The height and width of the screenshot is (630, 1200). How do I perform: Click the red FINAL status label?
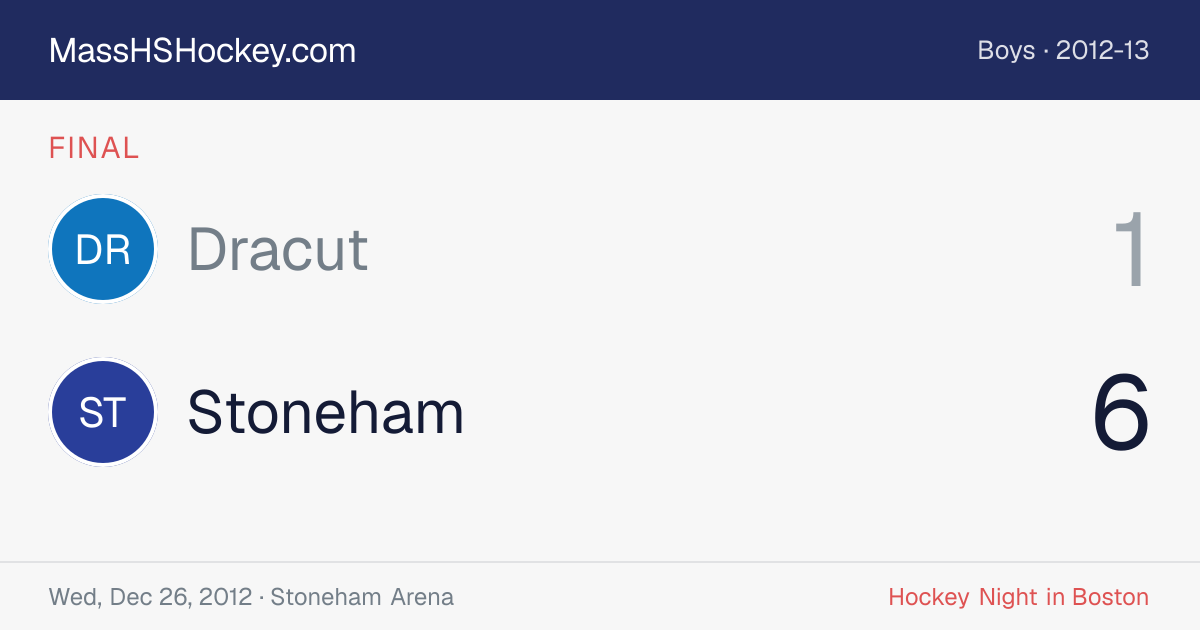click(94, 148)
